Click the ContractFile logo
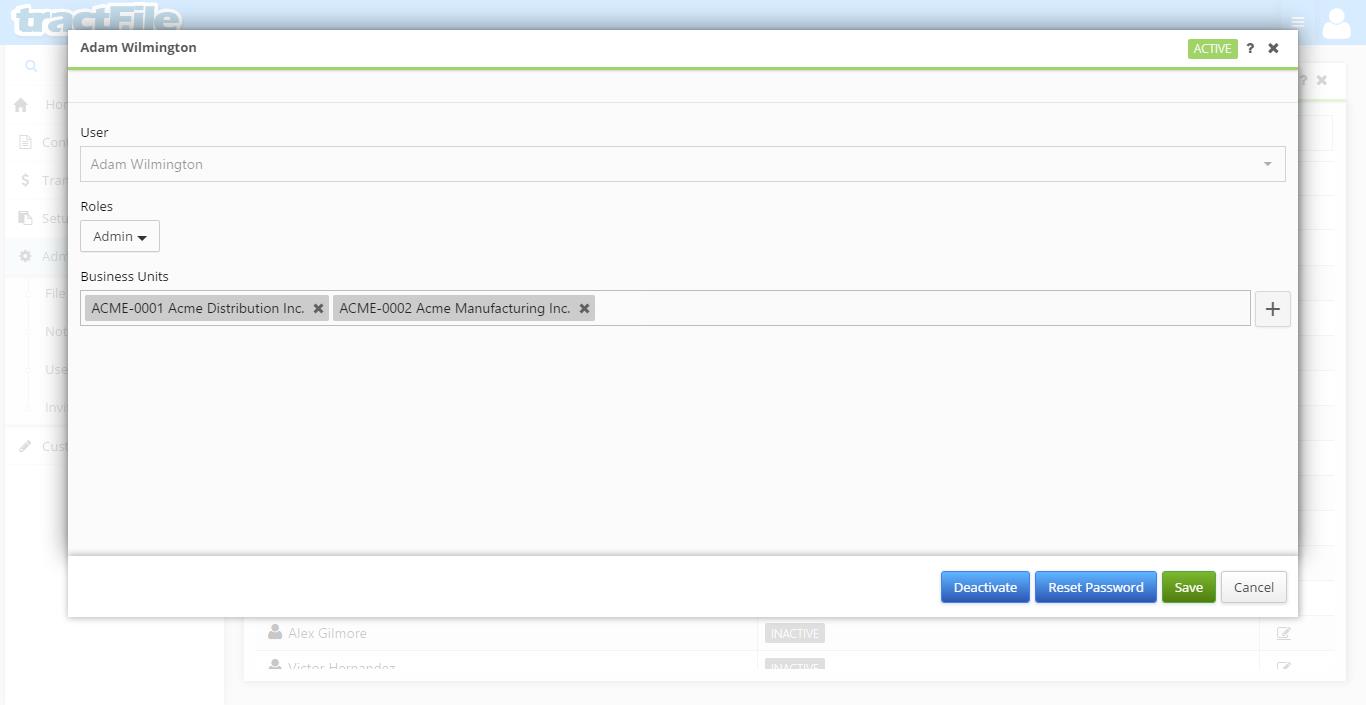The height and width of the screenshot is (705, 1366). point(97,20)
